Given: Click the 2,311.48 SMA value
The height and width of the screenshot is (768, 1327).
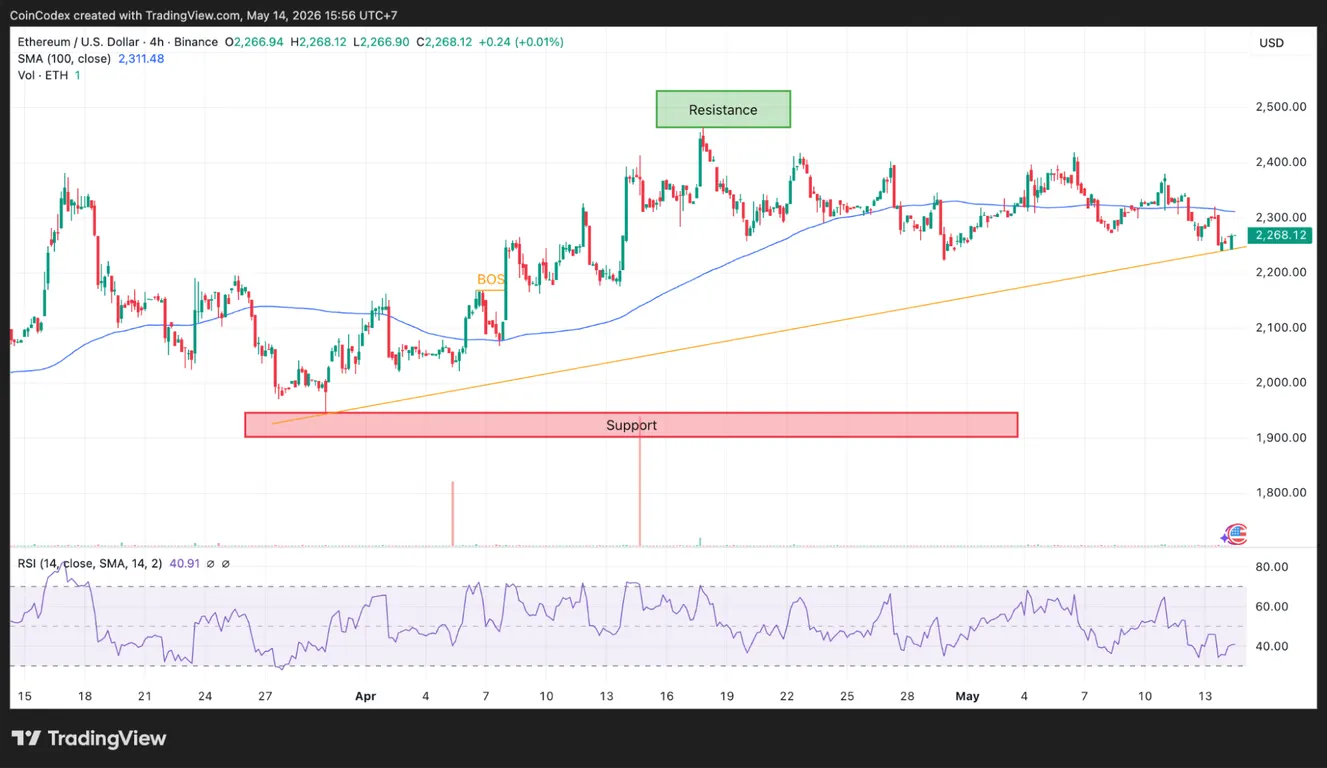Looking at the screenshot, I should pos(141,59).
